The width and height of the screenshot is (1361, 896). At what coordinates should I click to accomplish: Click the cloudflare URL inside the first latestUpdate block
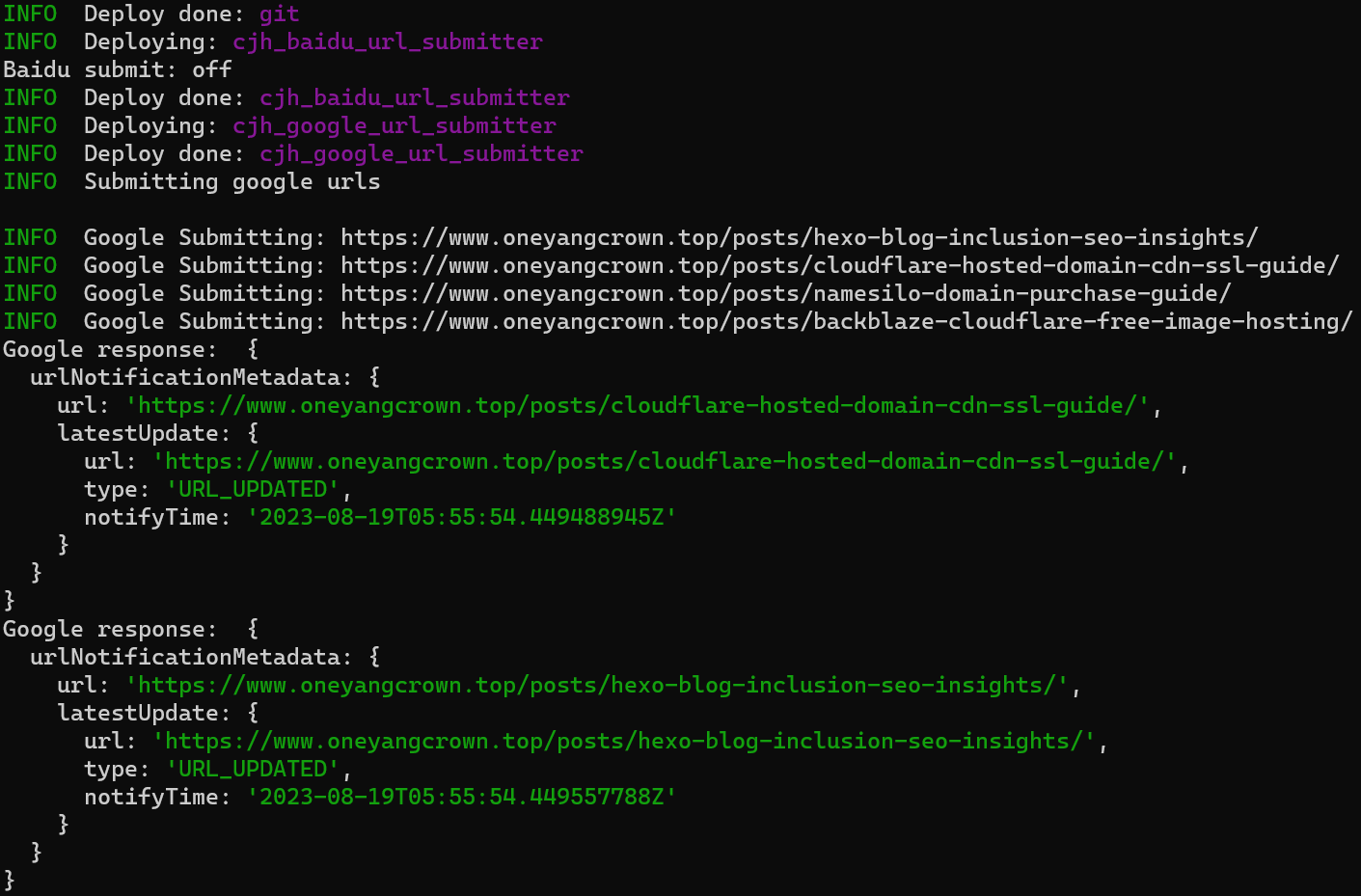pyautogui.click(x=665, y=461)
